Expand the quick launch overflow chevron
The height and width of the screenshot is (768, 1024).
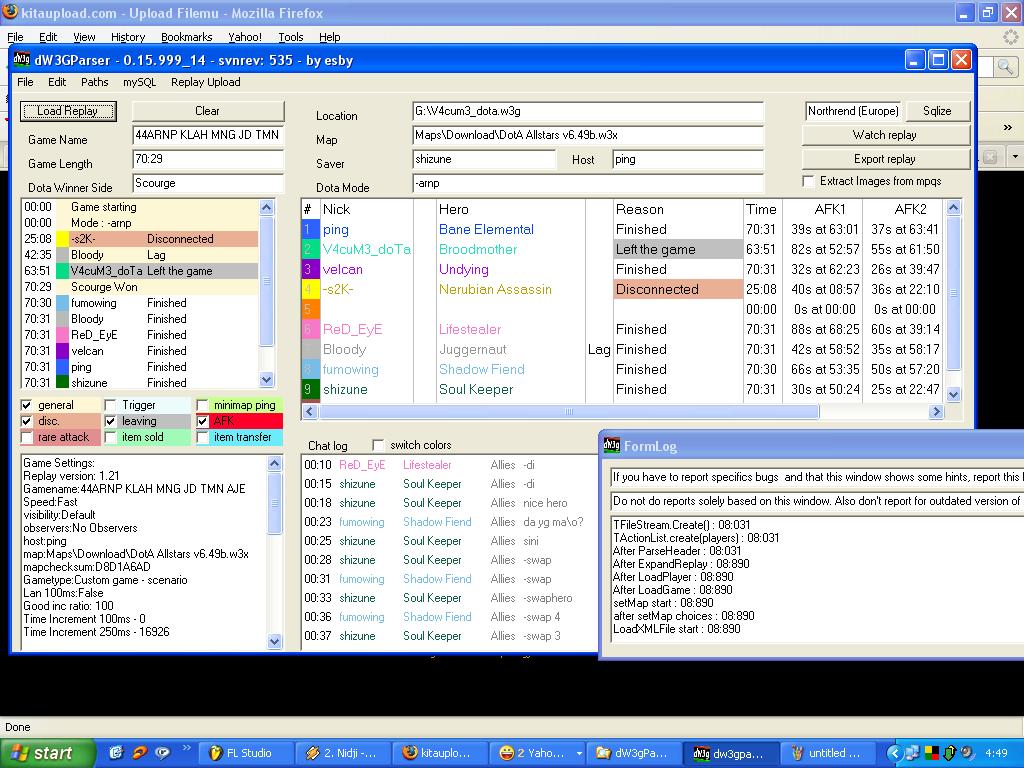pyautogui.click(x=186, y=748)
